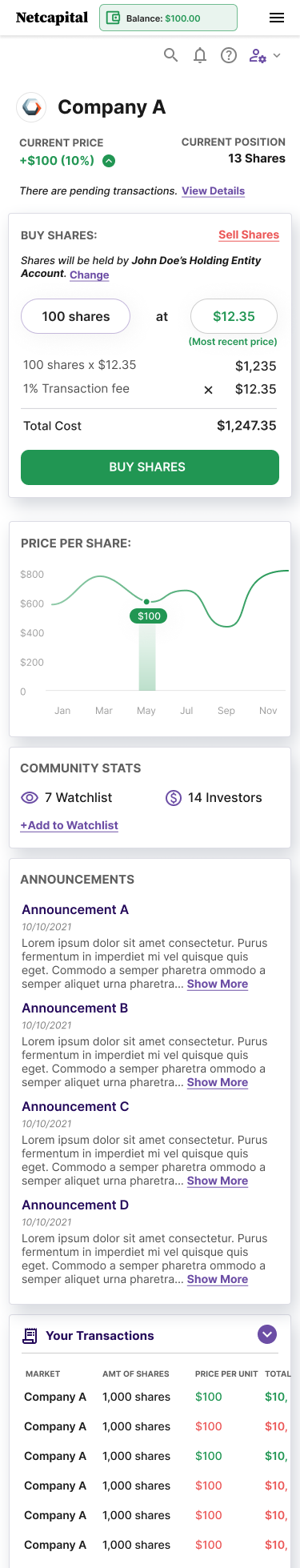Select the $100 marker on price chart
300x1568 pixels.
point(149,616)
